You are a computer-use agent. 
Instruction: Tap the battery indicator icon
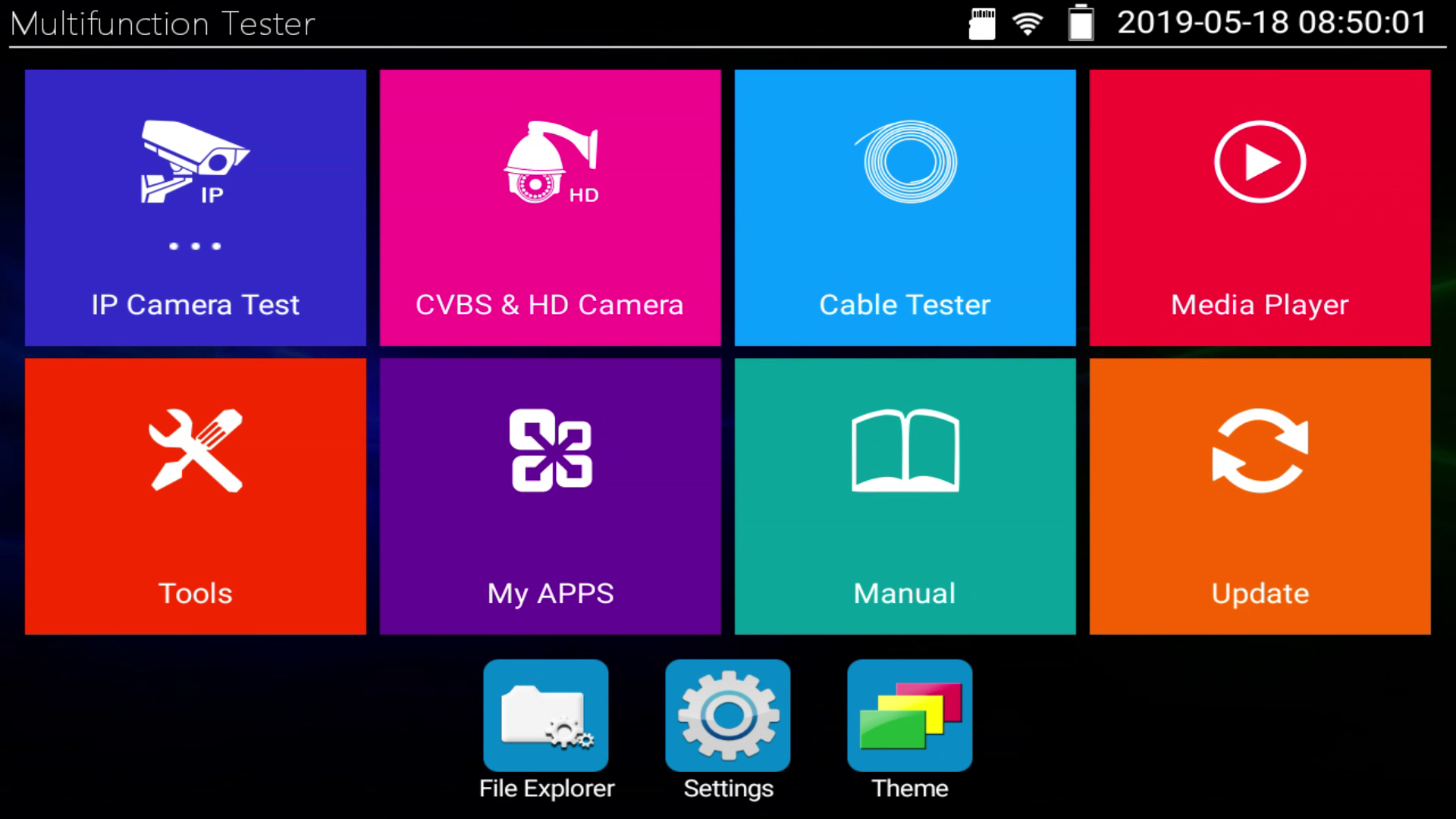[x=1081, y=23]
